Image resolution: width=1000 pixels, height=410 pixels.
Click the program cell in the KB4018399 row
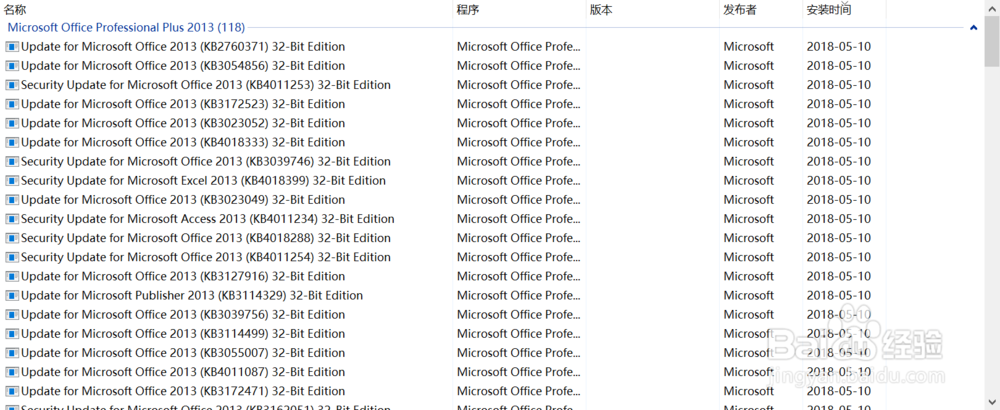tap(518, 180)
